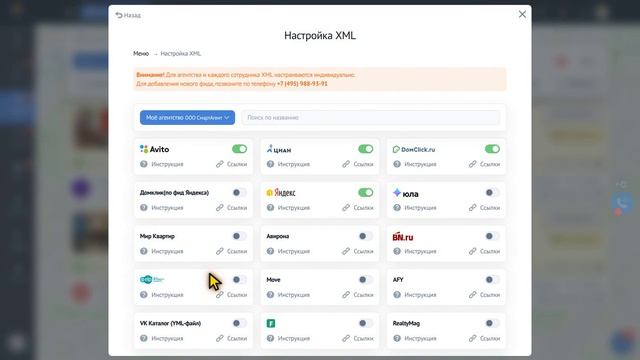Open ЦИАН Ссылки links
640x360 pixels.
[x=358, y=164]
